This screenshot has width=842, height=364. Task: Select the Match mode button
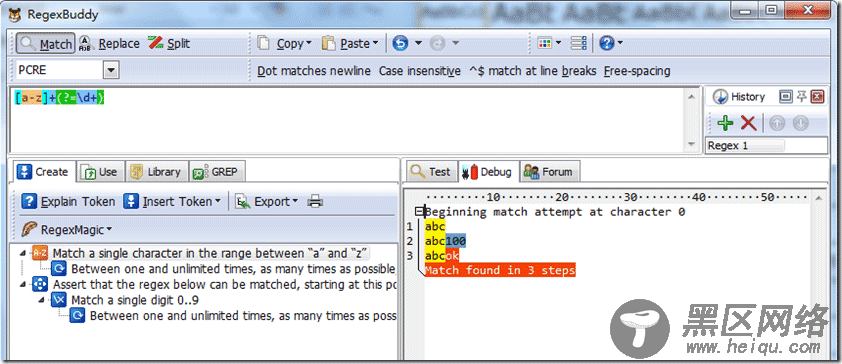(45, 43)
